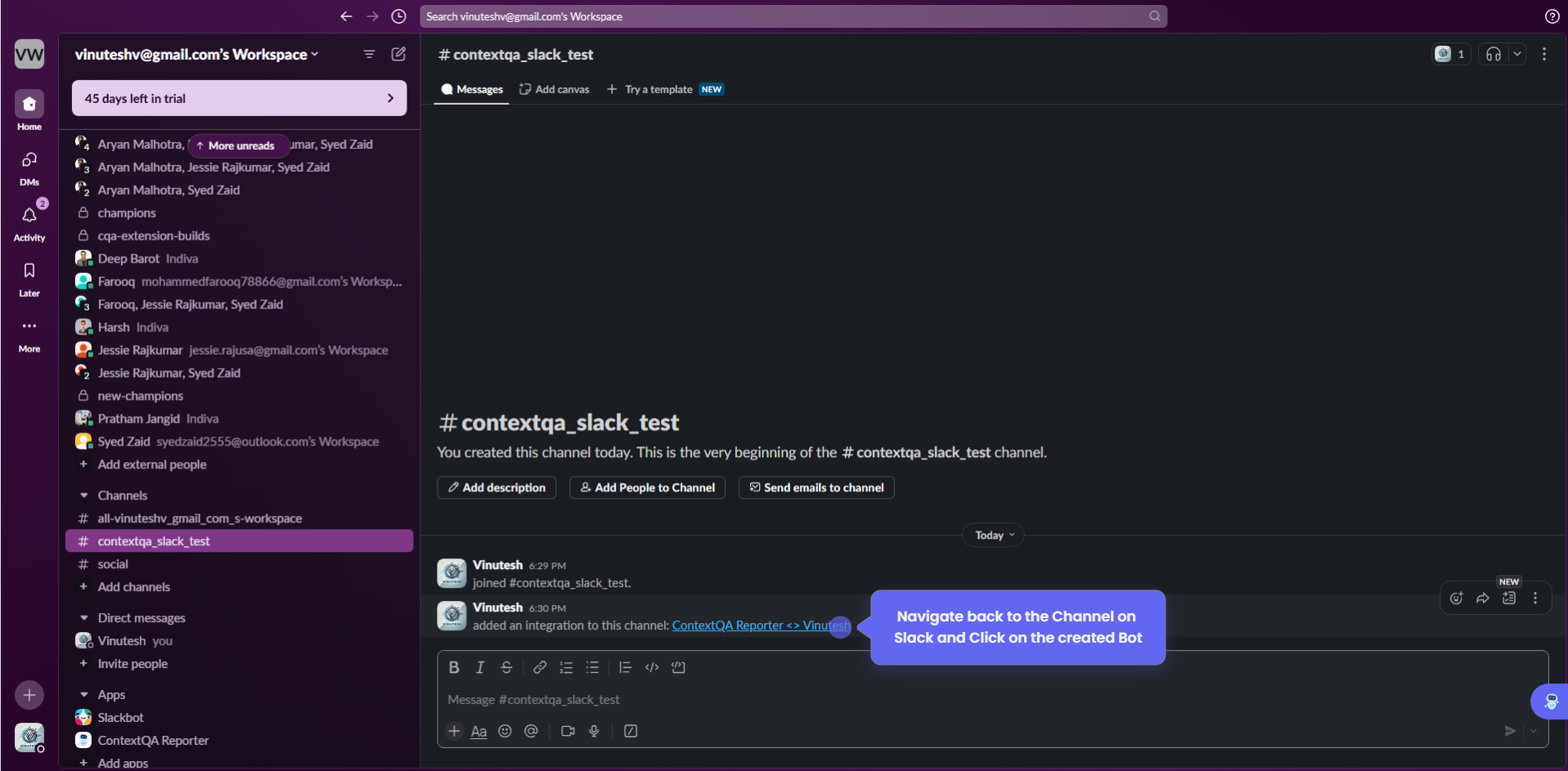This screenshot has height=771, width=1568.
Task: Toggle italic formatting in composer
Action: [480, 667]
